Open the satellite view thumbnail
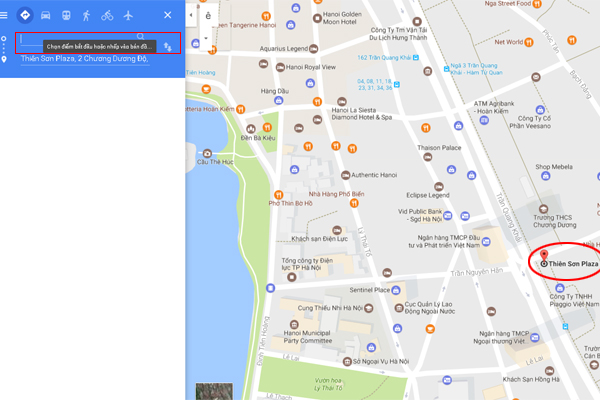This screenshot has height=400, width=600. click(x=214, y=391)
